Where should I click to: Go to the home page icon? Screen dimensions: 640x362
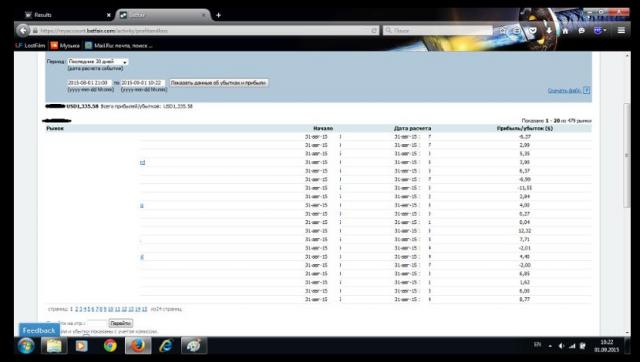(565, 30)
